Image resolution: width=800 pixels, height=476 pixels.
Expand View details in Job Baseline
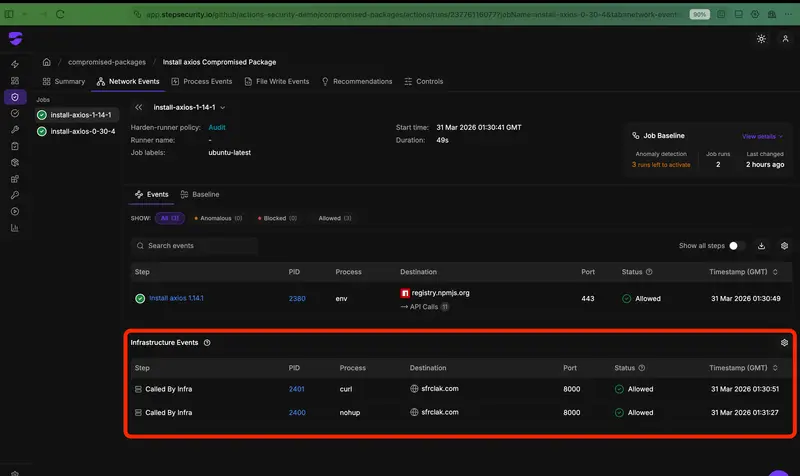pos(761,136)
